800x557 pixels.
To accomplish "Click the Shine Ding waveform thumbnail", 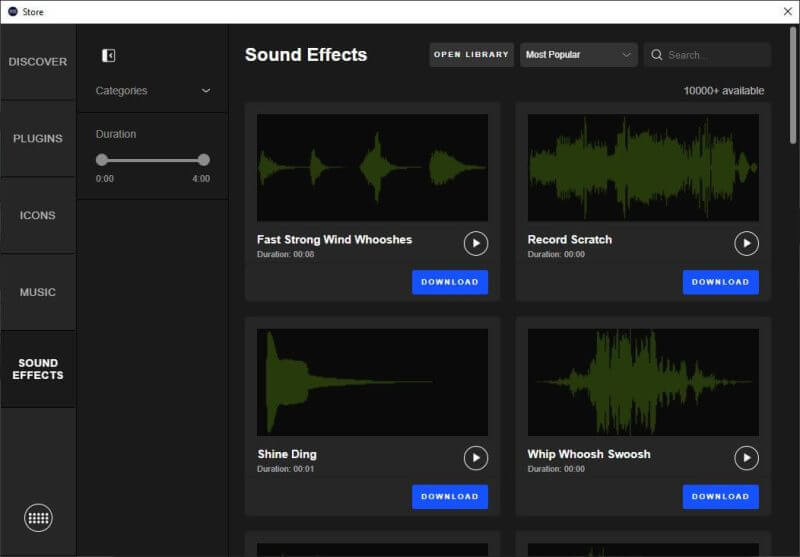I will pyautogui.click(x=372, y=382).
